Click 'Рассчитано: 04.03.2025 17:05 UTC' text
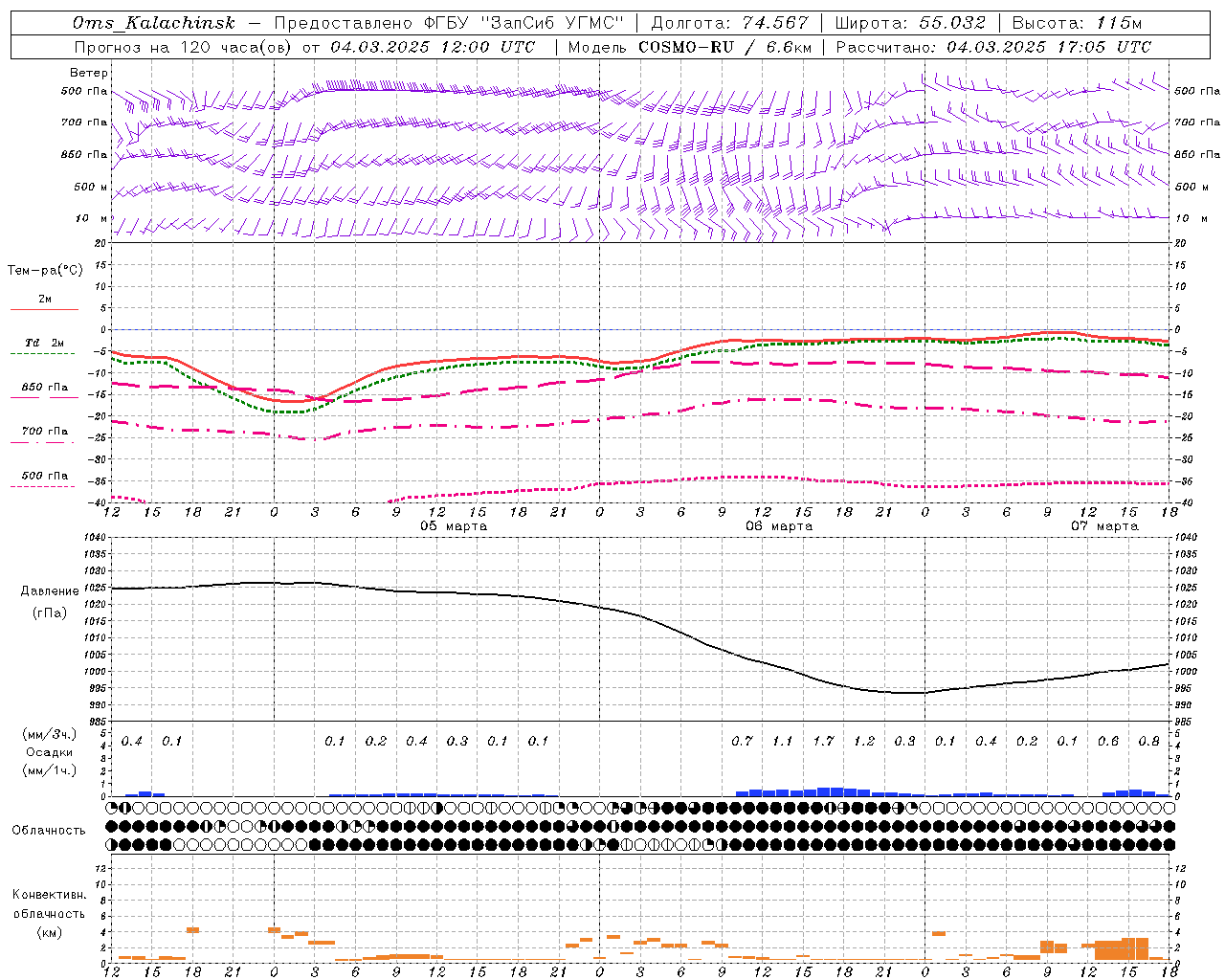This screenshot has height=980, width=1225. tap(993, 47)
